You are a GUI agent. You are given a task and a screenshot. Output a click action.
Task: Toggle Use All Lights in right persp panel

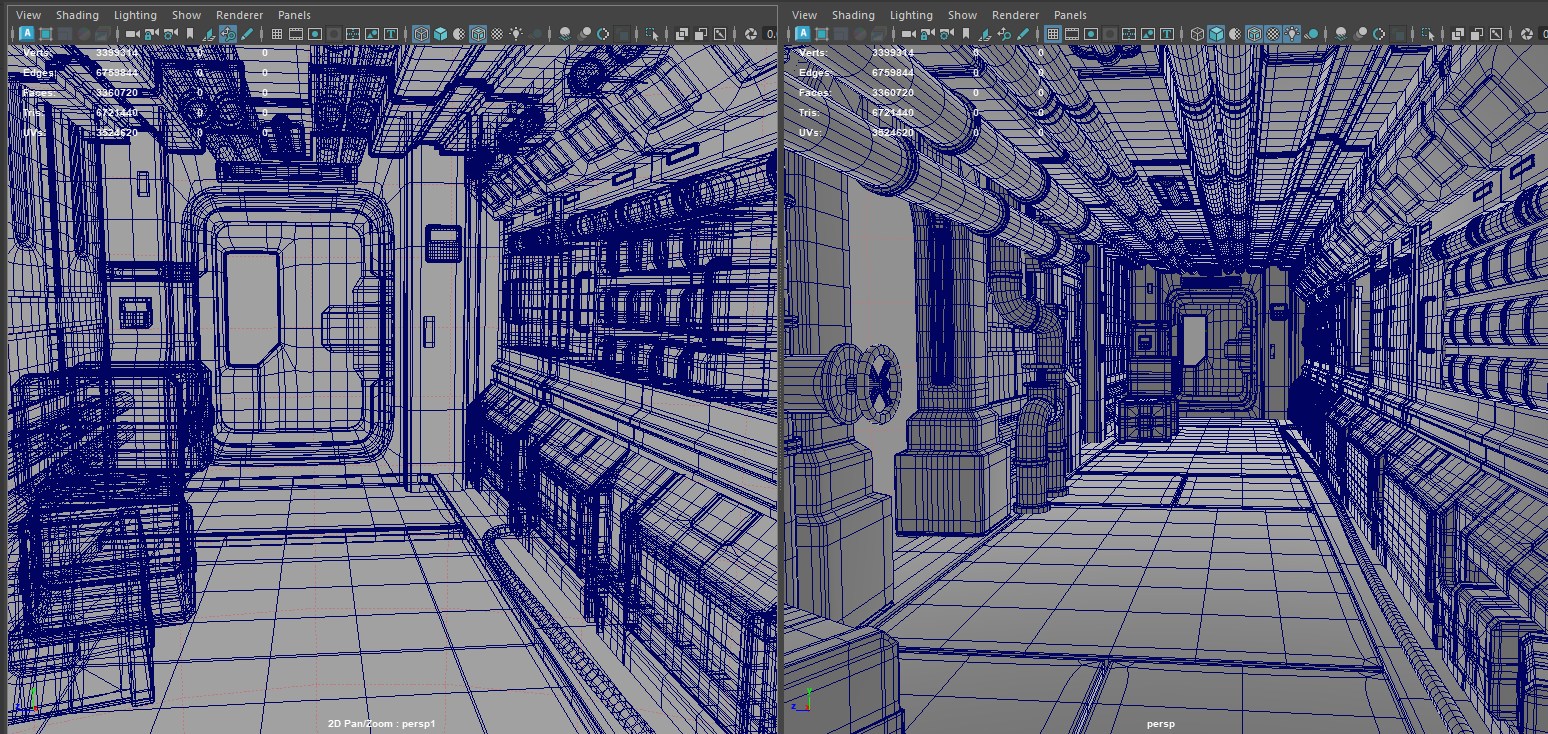pyautogui.click(x=1291, y=34)
